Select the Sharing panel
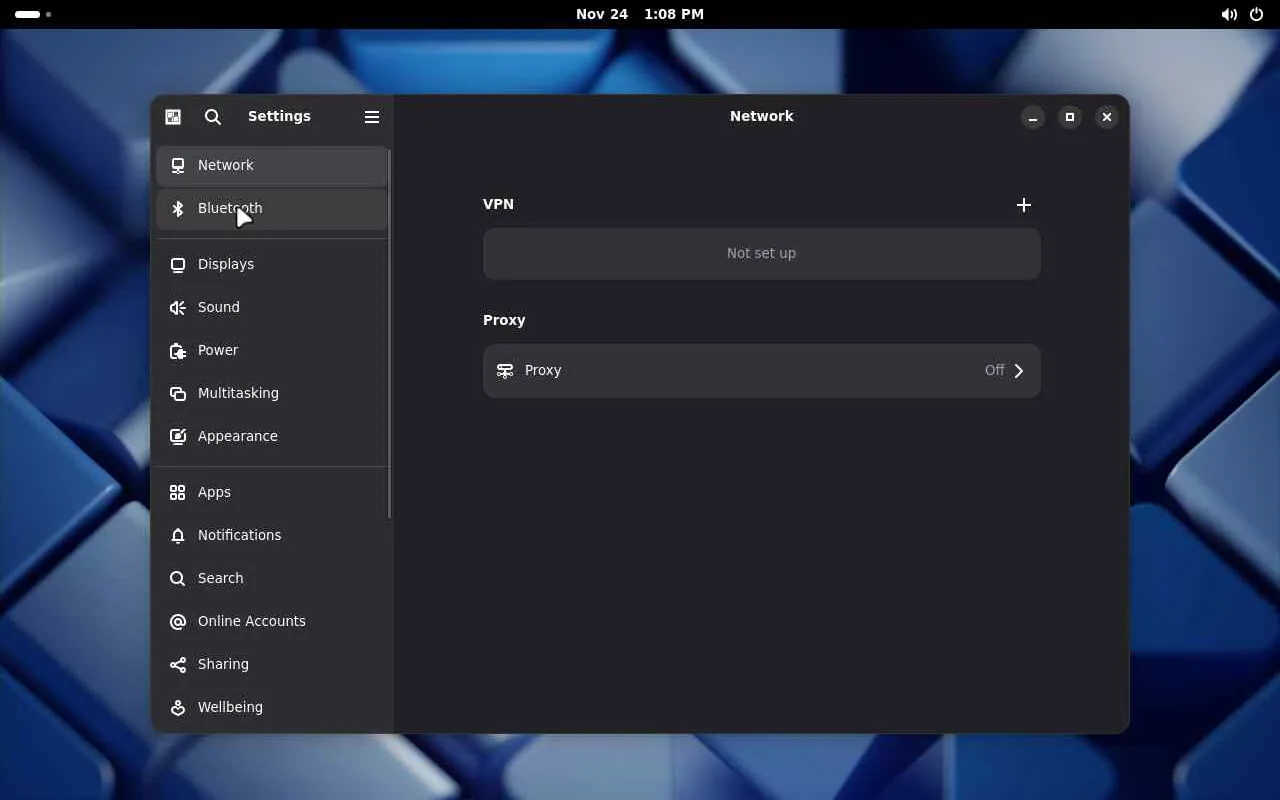This screenshot has height=800, width=1280. (x=272, y=664)
